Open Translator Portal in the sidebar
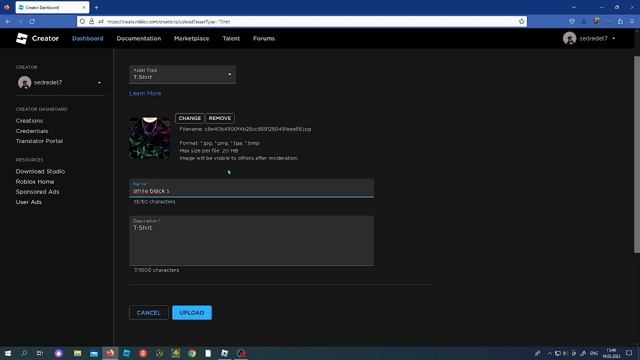This screenshot has width=640, height=360. 39,141
